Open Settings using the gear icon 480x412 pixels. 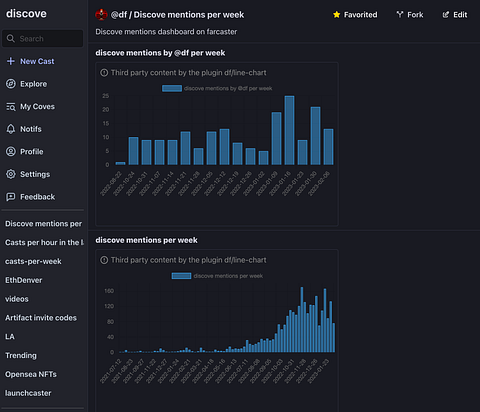11,174
